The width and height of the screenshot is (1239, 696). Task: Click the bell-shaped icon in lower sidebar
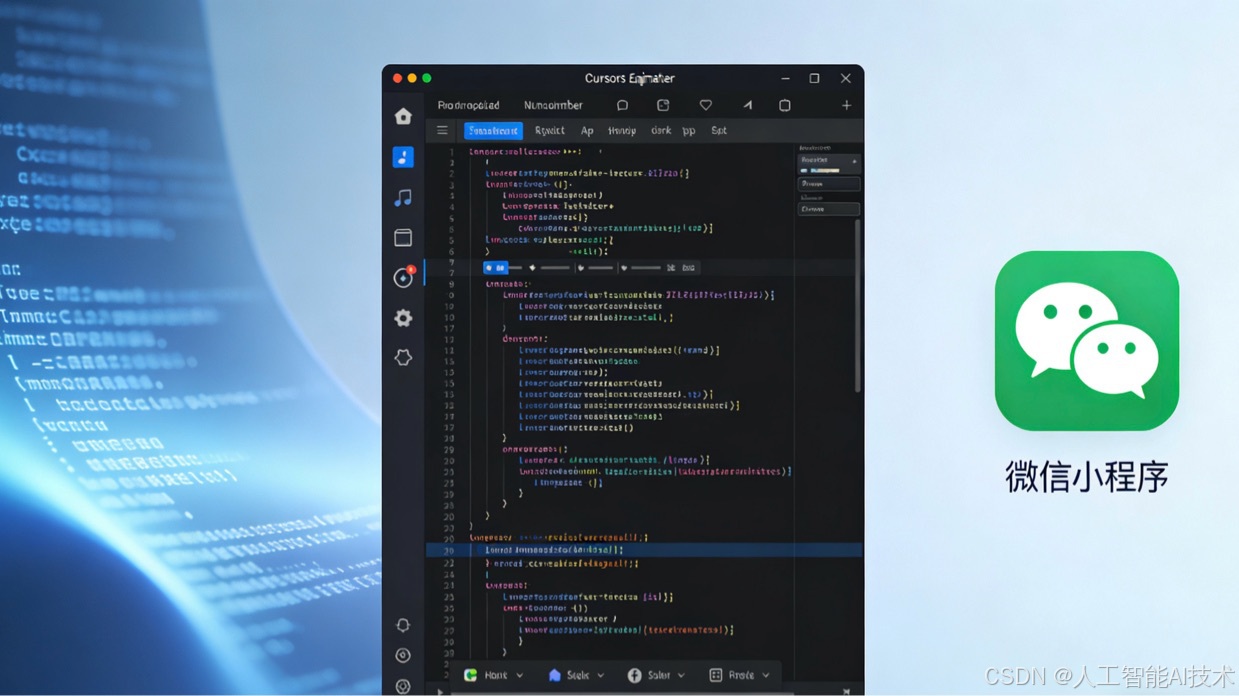403,625
